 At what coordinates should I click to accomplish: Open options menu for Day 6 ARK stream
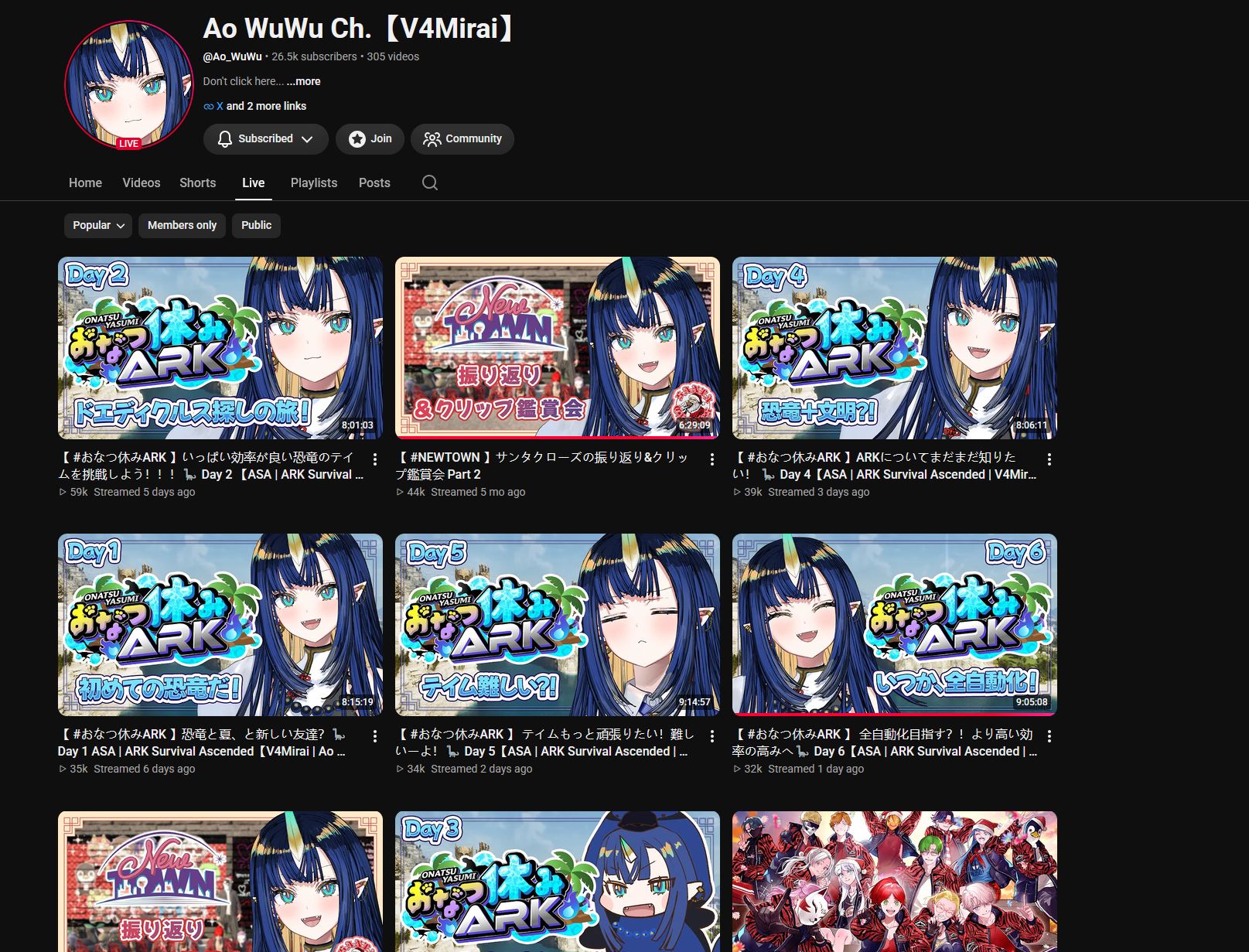pos(1049,736)
